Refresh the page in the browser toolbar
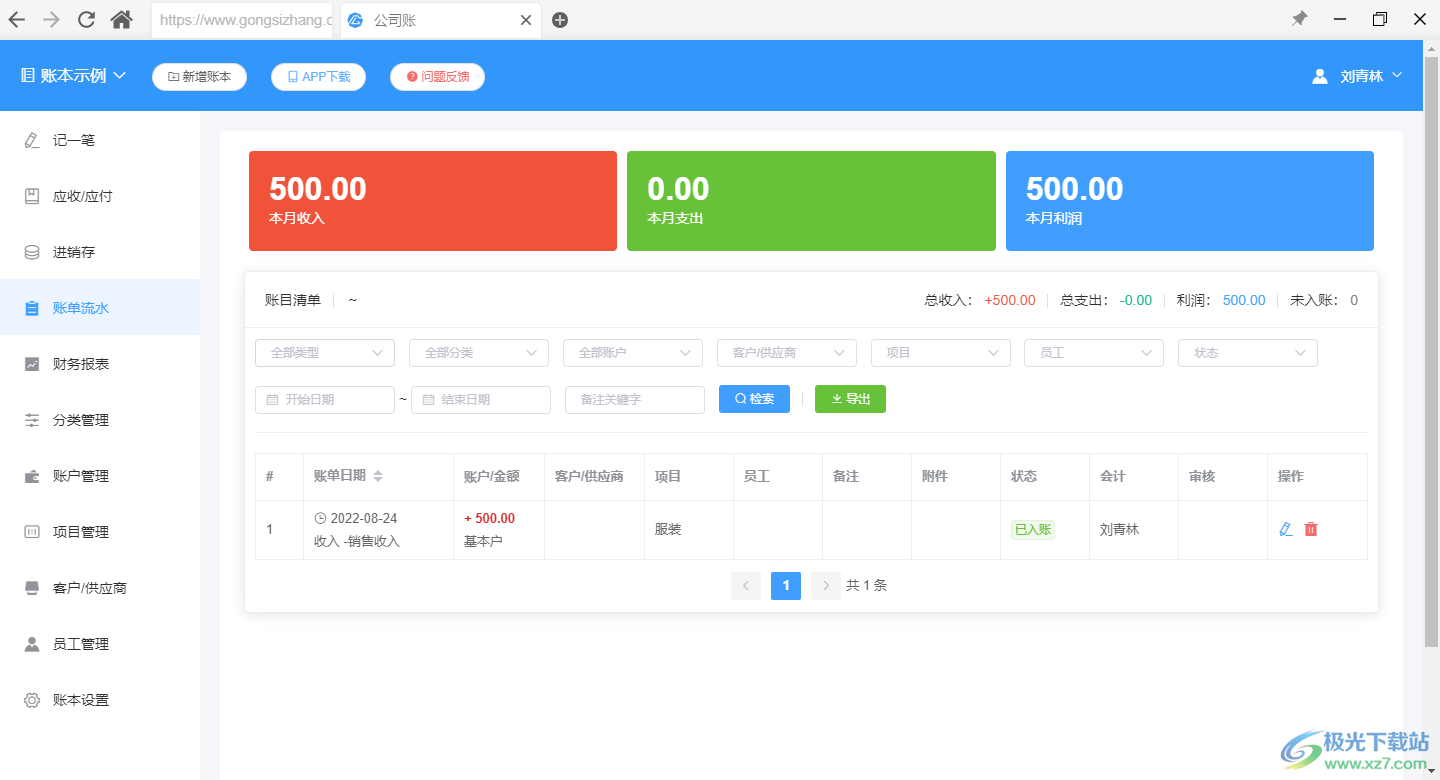The width and height of the screenshot is (1440, 780). [x=86, y=19]
